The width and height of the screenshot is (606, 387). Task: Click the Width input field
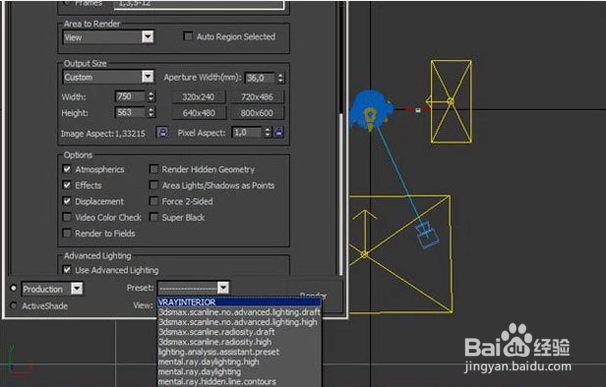(131, 96)
